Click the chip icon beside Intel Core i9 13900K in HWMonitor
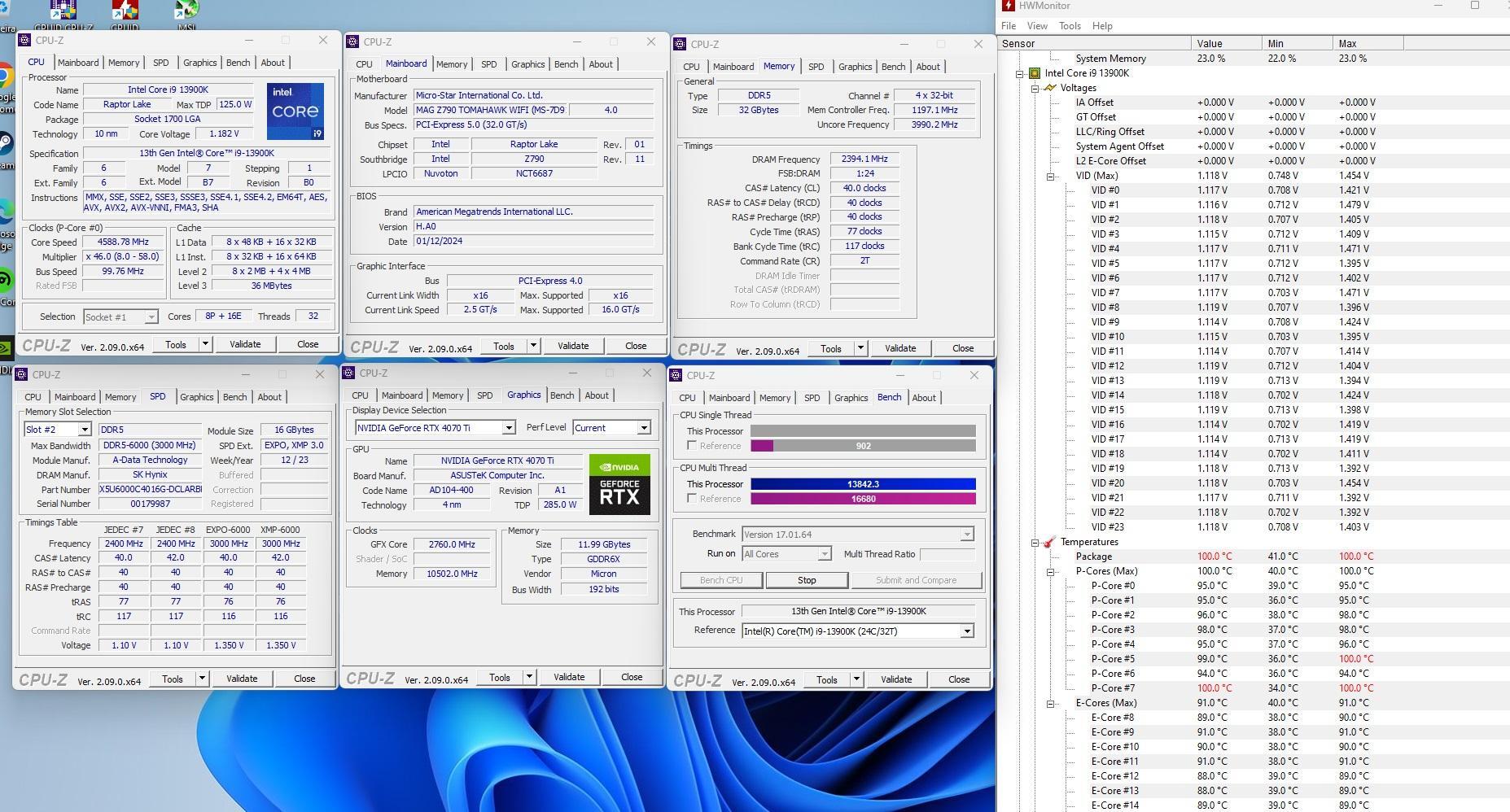1510x812 pixels. (1034, 73)
